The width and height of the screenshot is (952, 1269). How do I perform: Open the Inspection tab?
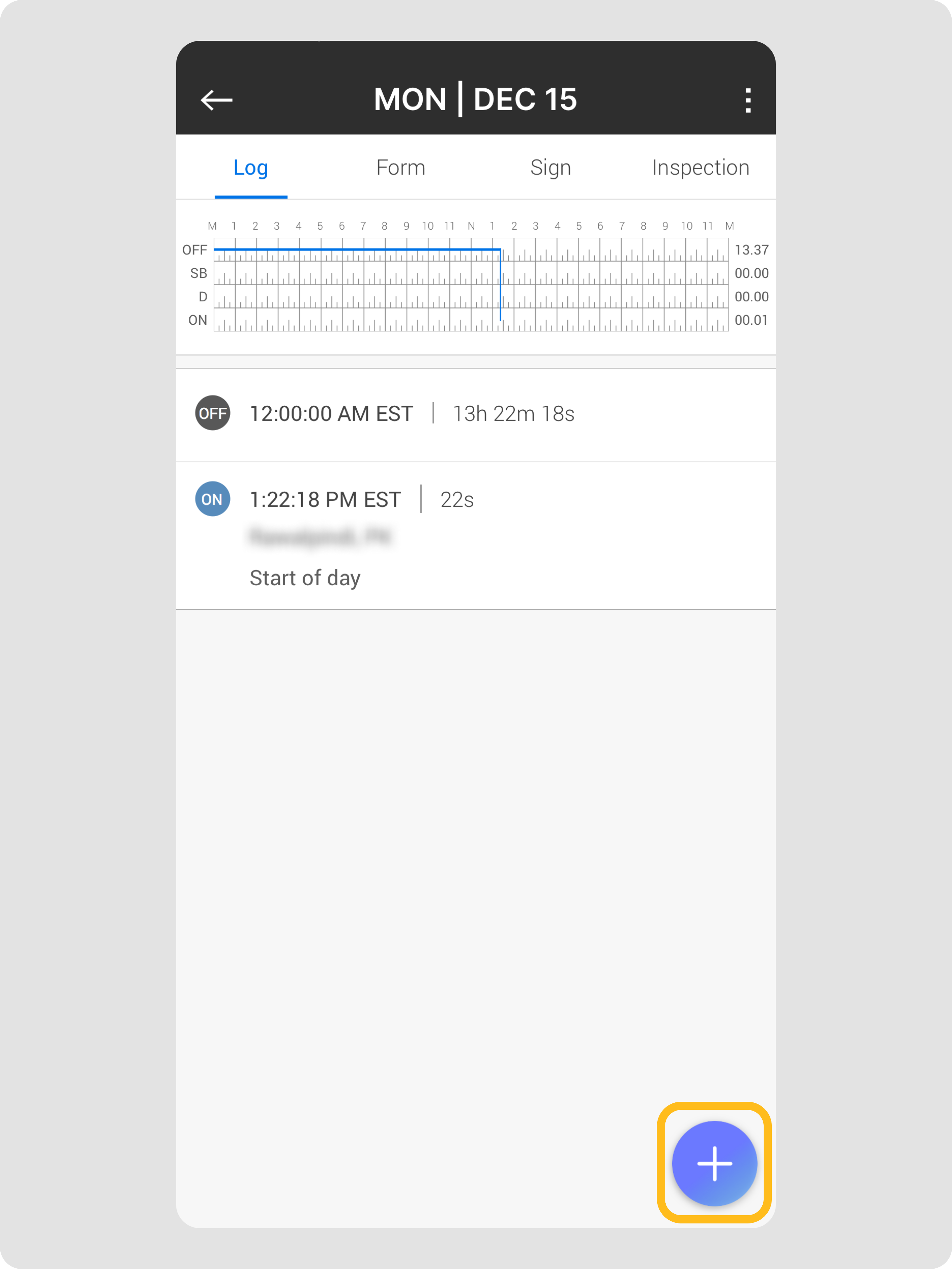pos(700,168)
